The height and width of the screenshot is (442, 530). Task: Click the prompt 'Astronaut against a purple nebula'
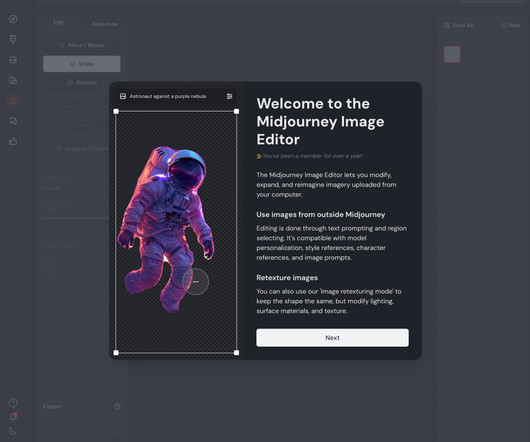coord(168,96)
